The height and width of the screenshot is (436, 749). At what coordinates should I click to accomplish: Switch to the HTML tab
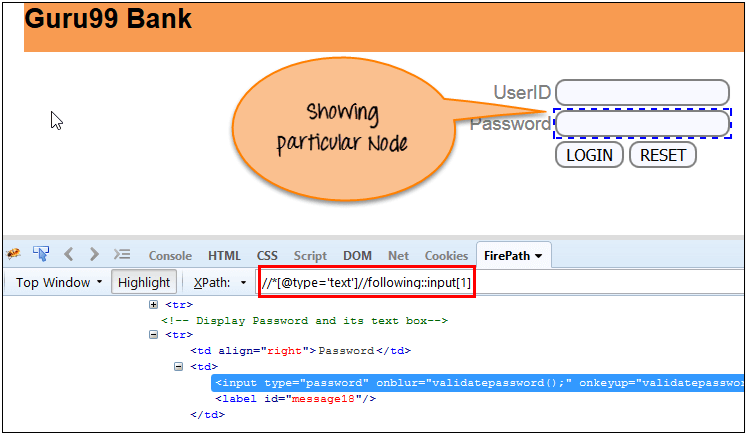[224, 255]
